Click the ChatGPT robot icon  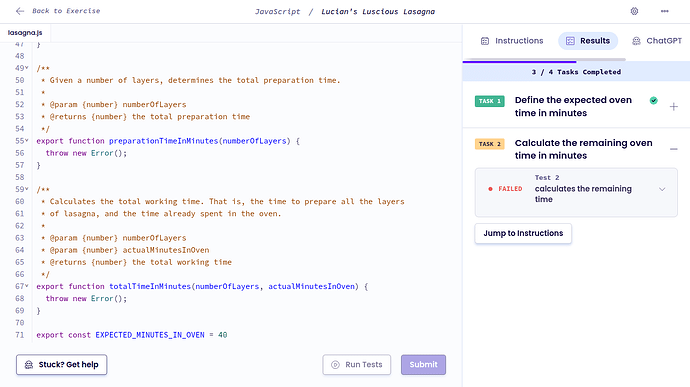[636, 41]
